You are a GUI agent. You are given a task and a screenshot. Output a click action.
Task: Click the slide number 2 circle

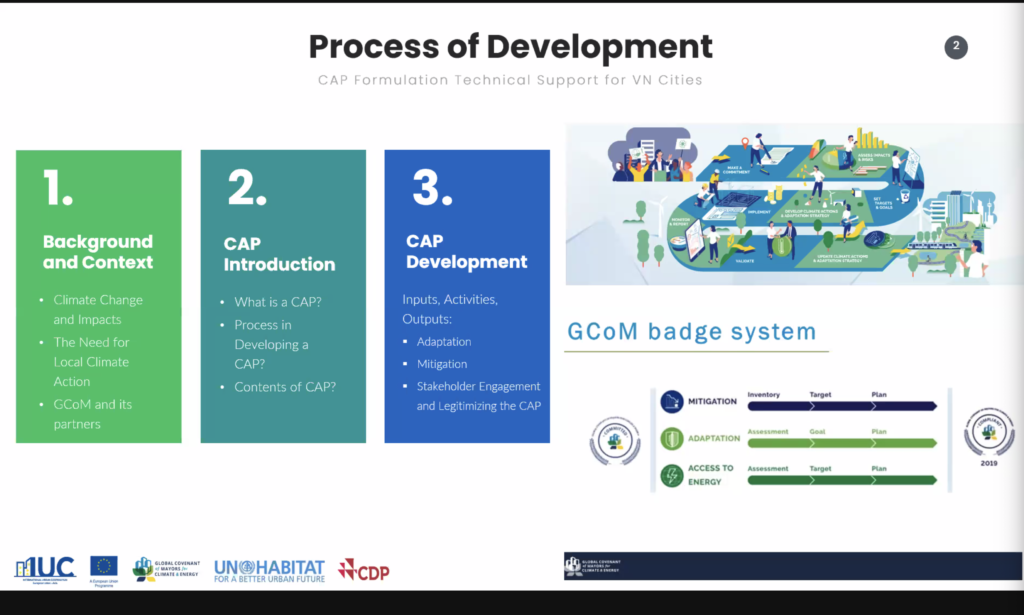956,46
